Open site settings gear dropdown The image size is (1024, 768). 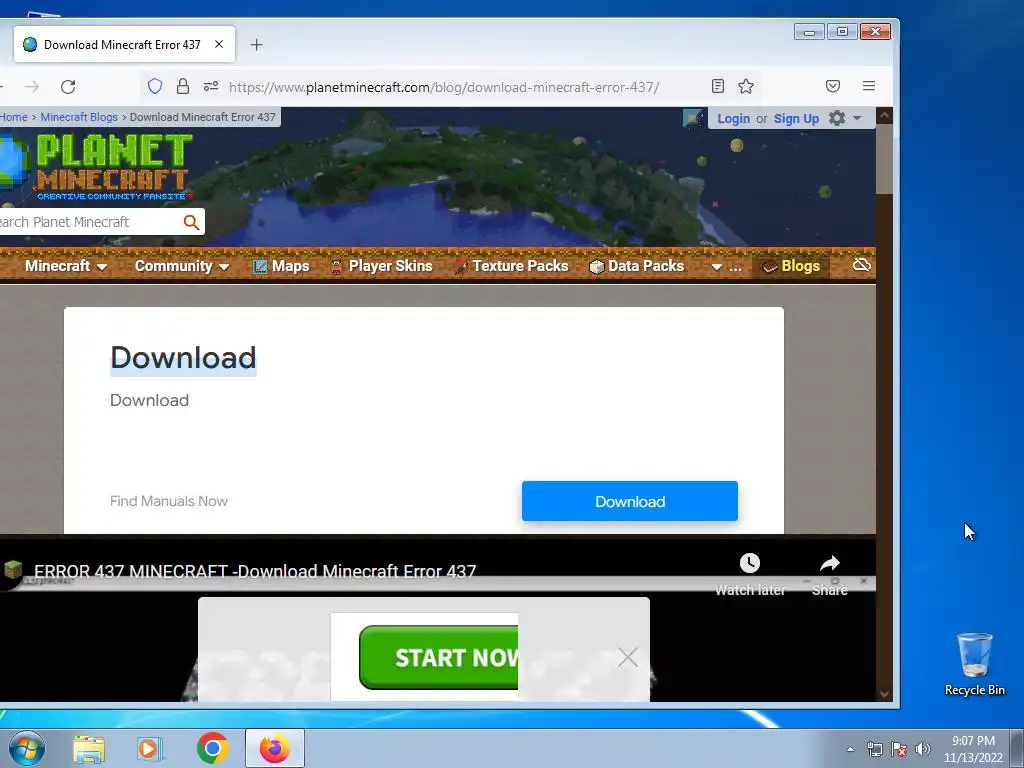[844, 118]
